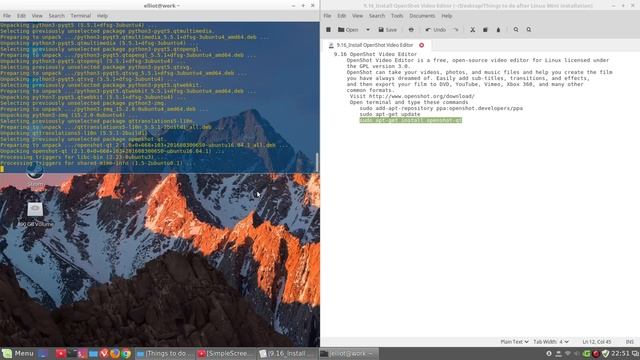Open the terminal's Search menu
The image size is (640, 360).
pyautogui.click(x=56, y=16)
